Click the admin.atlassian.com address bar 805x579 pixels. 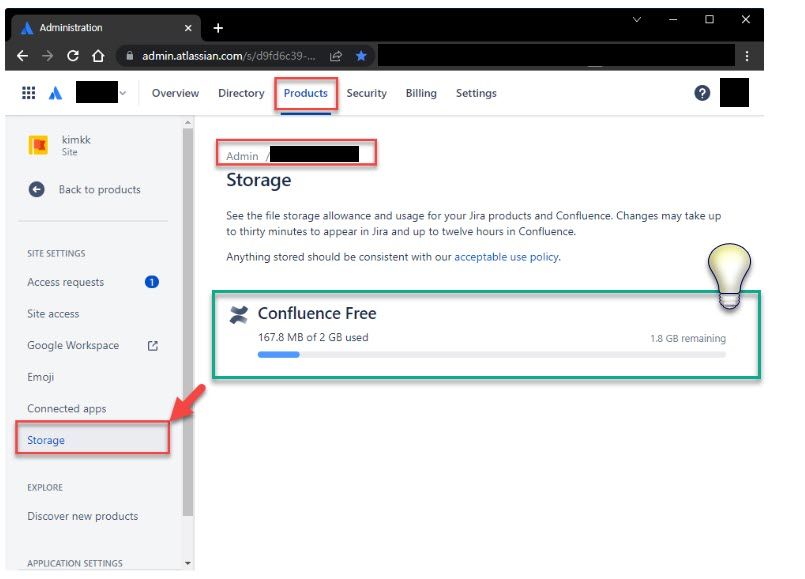(x=228, y=55)
